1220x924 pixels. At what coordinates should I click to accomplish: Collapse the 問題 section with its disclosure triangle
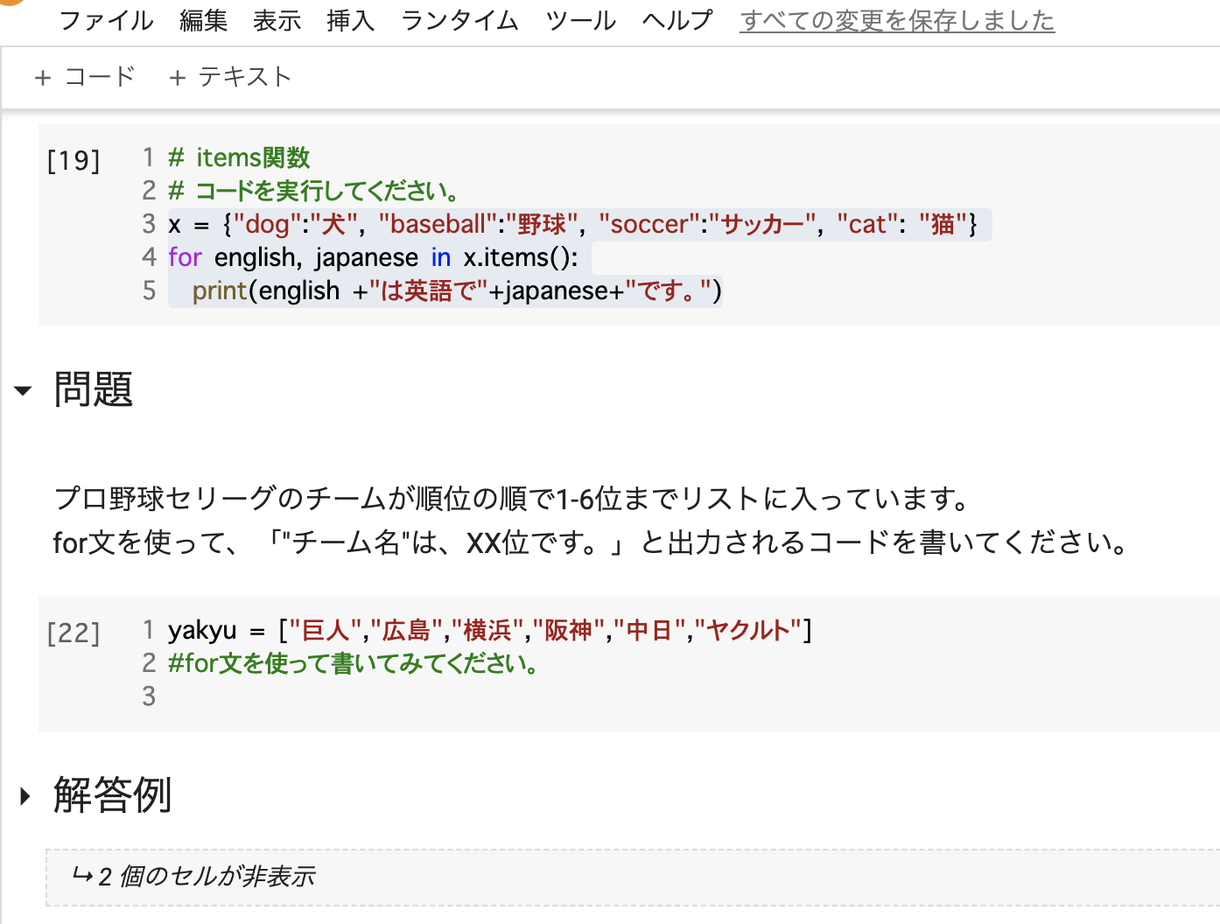[23, 392]
